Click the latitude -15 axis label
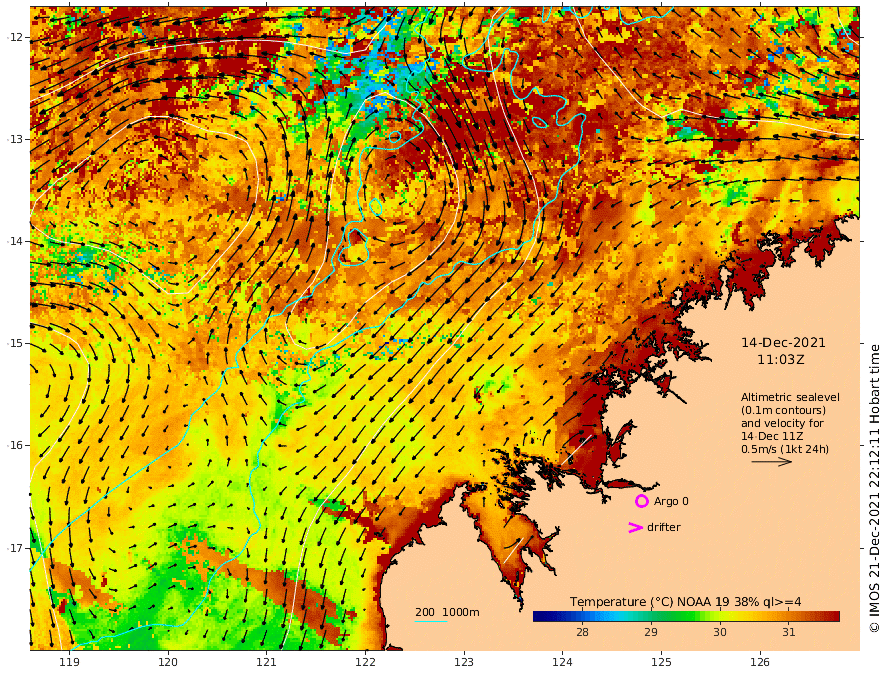The width and height of the screenshot is (880, 680). pyautogui.click(x=15, y=343)
